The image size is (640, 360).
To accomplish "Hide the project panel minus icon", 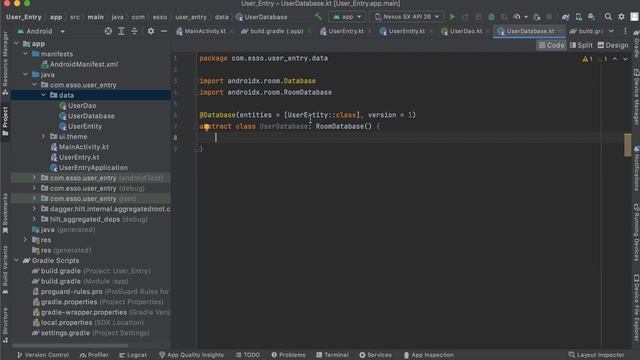I will pos(164,31).
